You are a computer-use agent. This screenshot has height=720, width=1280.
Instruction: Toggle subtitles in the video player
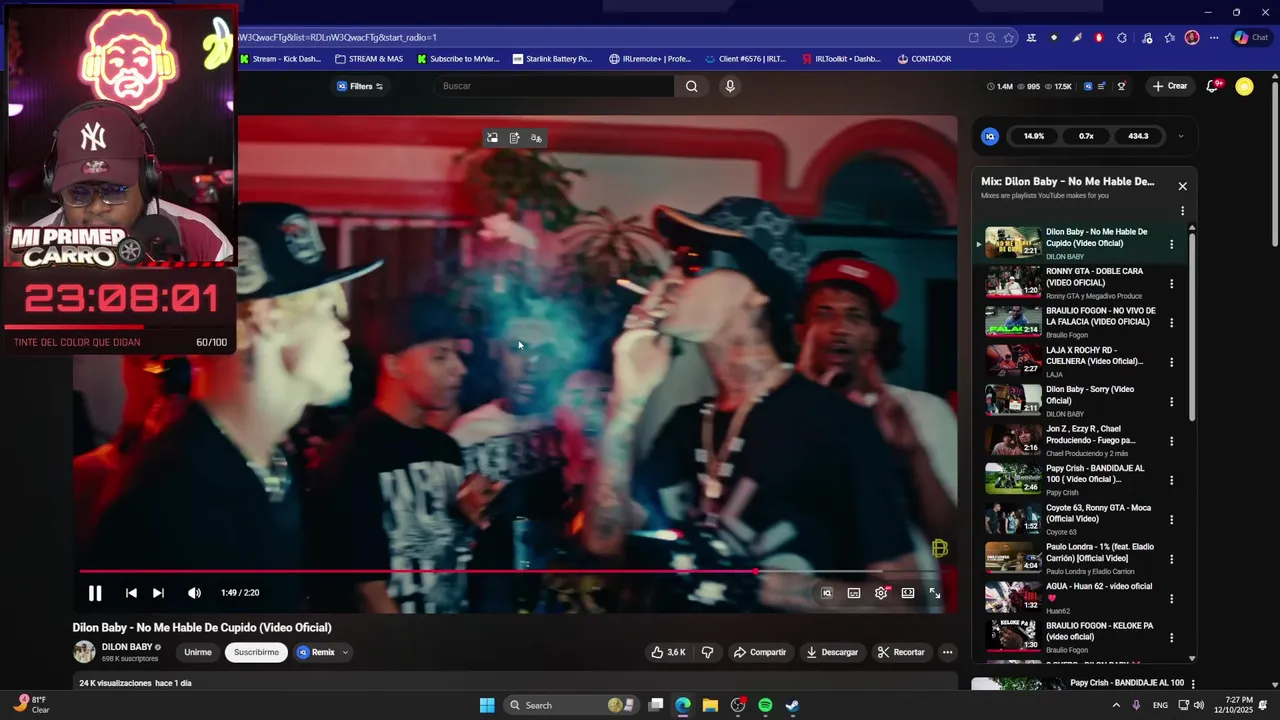[854, 593]
